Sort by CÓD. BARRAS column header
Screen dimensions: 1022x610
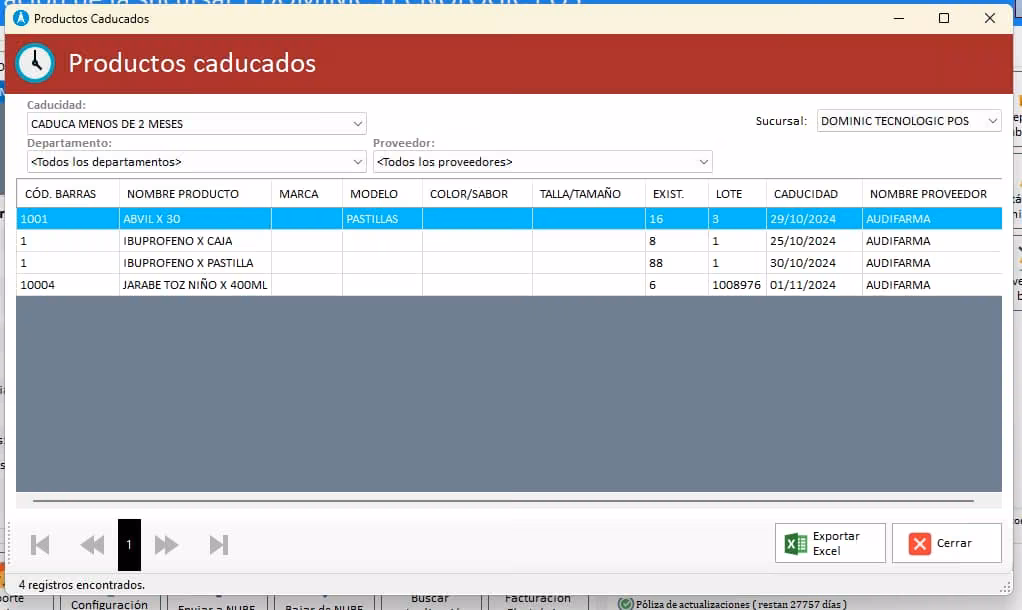[68, 194]
